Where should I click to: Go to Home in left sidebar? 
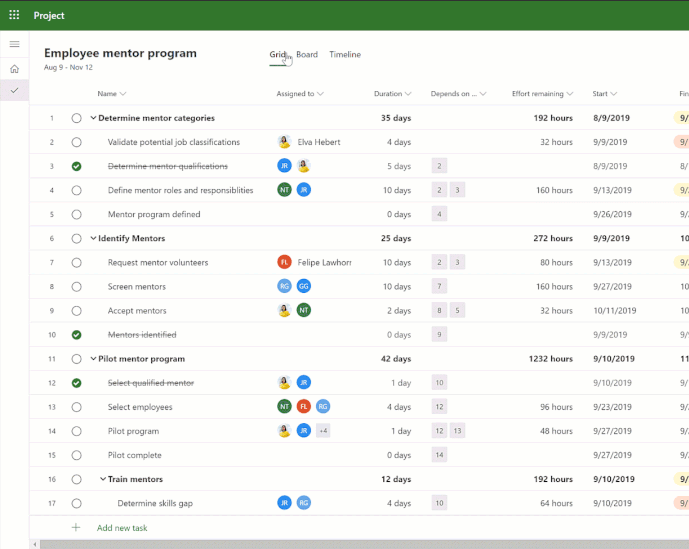click(x=14, y=68)
